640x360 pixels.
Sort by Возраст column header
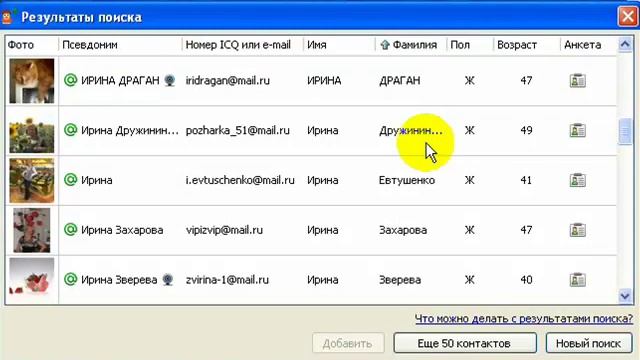coord(527,45)
